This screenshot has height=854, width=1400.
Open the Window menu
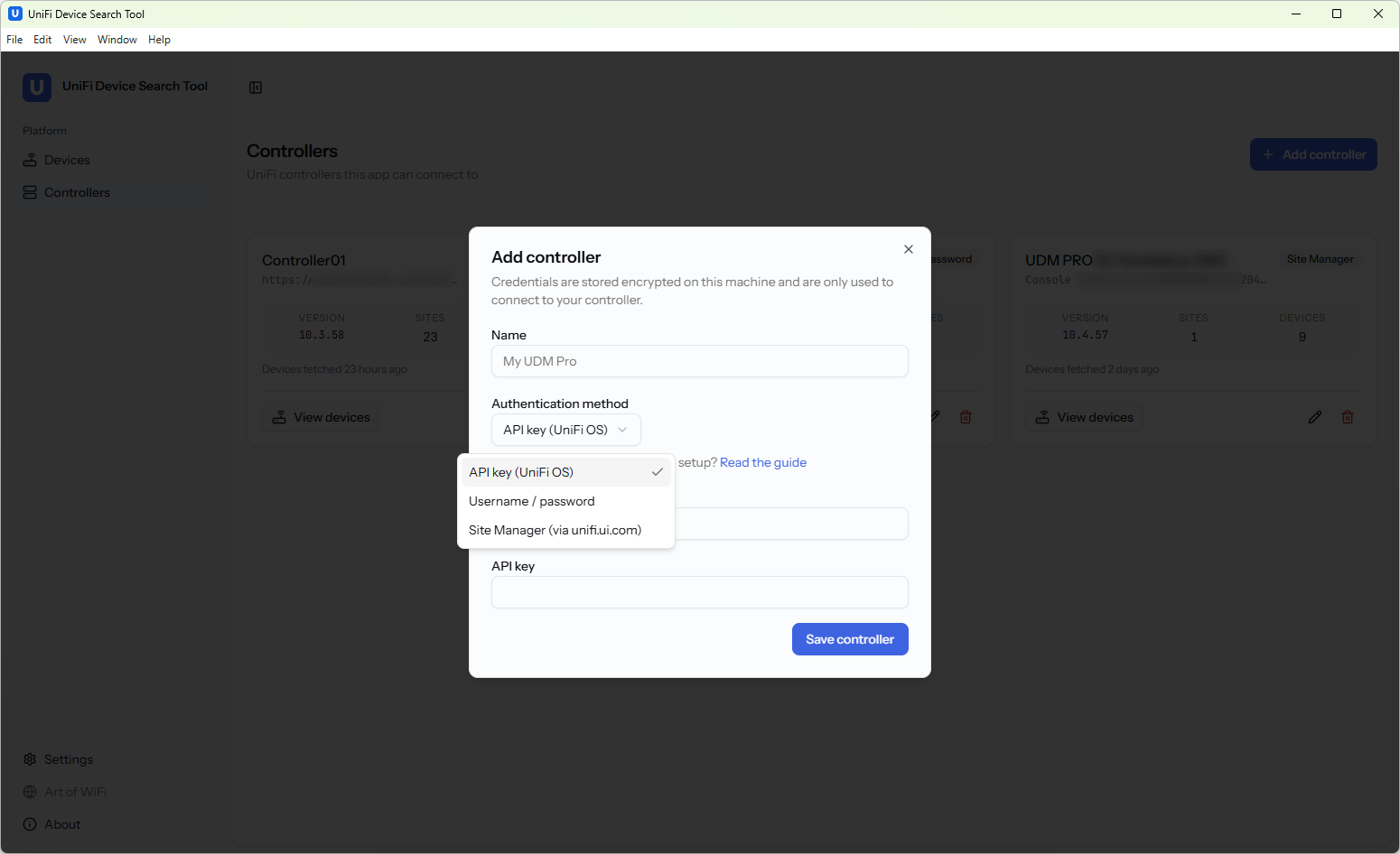[117, 40]
